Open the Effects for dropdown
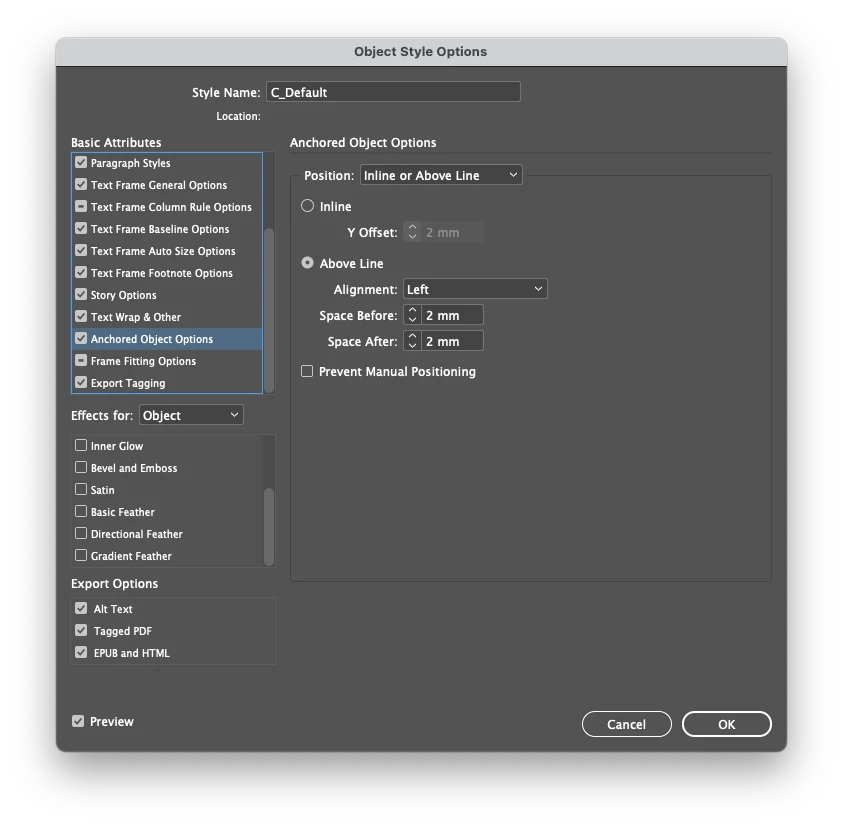 (x=191, y=415)
